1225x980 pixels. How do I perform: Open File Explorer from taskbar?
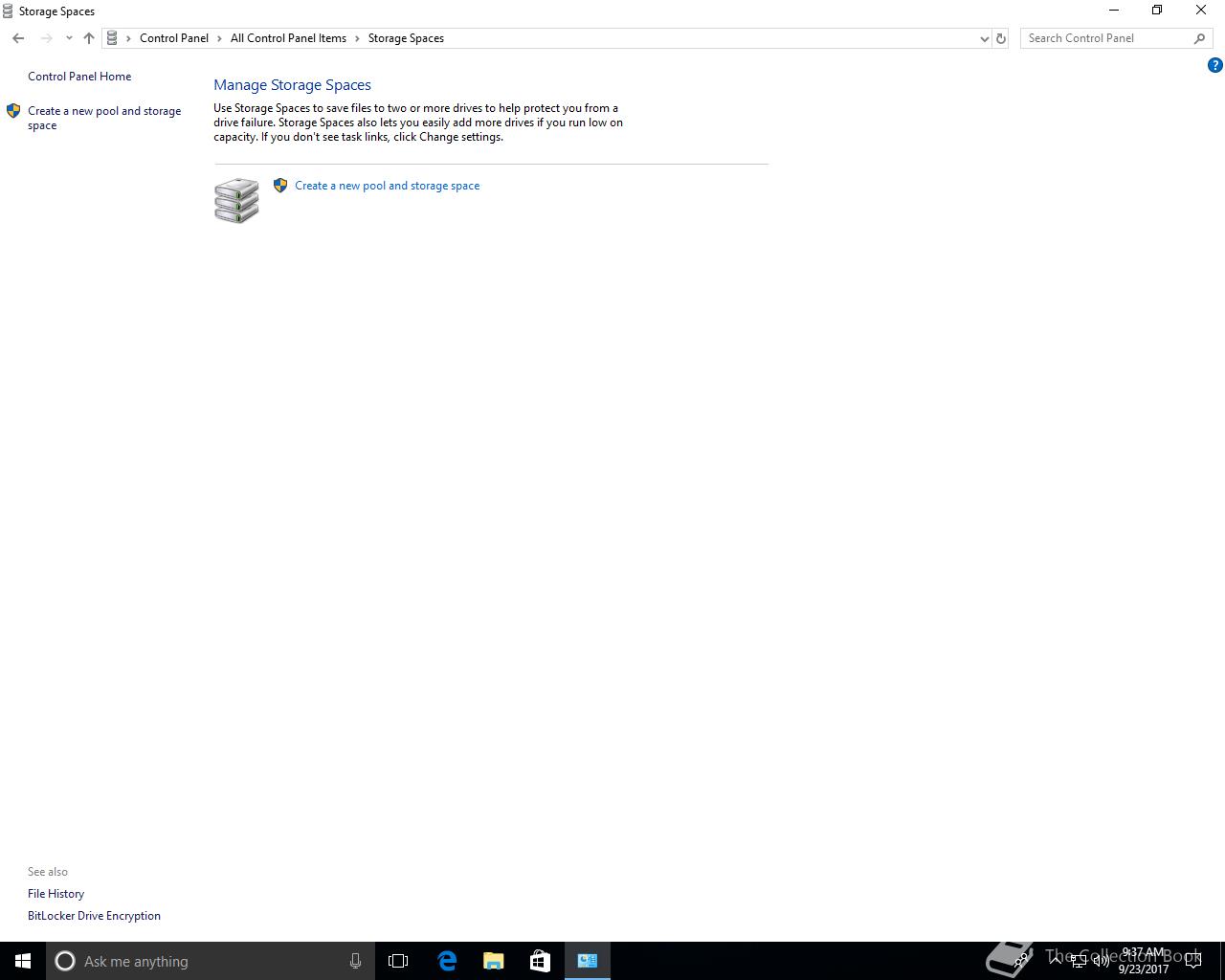[494, 961]
